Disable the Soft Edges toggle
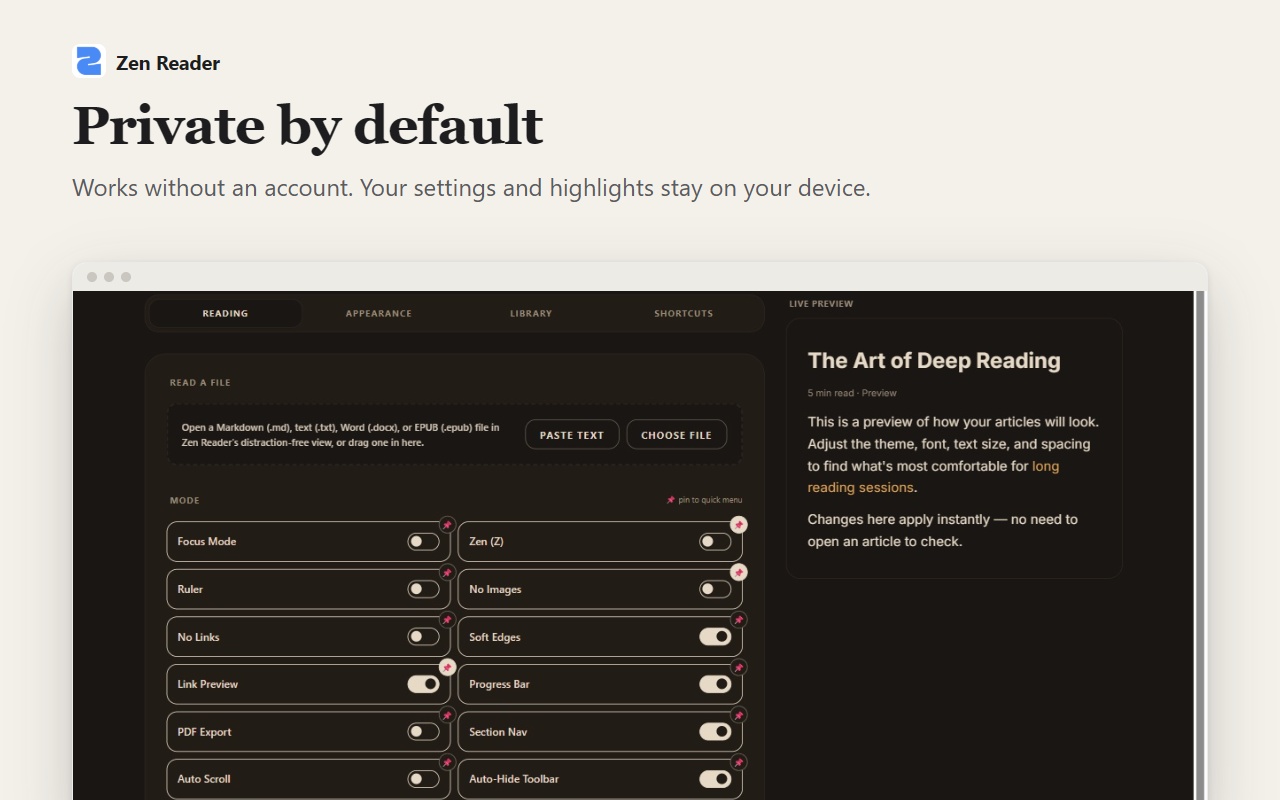The width and height of the screenshot is (1280, 800). 715,637
